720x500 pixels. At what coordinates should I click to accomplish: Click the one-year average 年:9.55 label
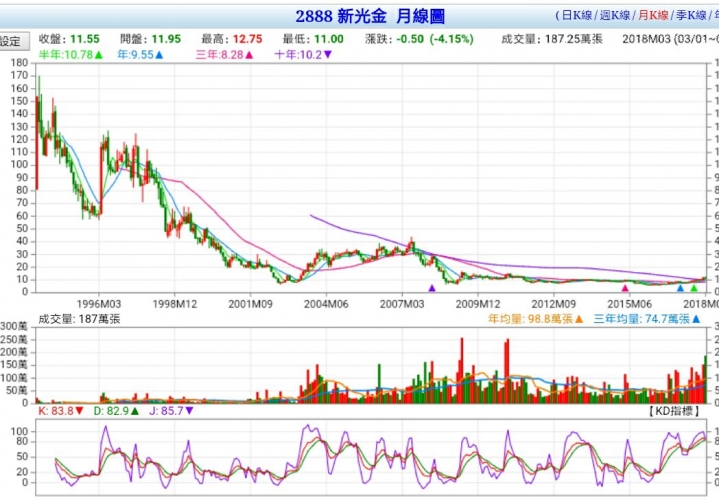(x=135, y=55)
